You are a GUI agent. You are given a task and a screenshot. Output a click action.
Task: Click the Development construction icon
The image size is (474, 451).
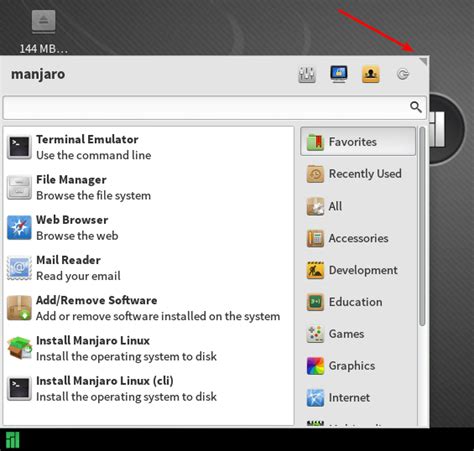tap(315, 270)
